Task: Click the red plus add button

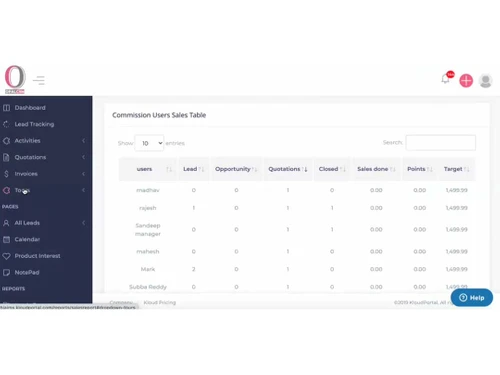Action: click(466, 81)
